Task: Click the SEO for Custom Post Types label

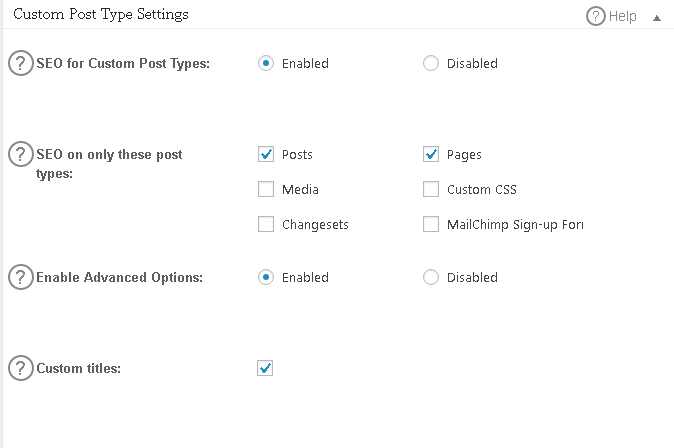Action: [123, 64]
